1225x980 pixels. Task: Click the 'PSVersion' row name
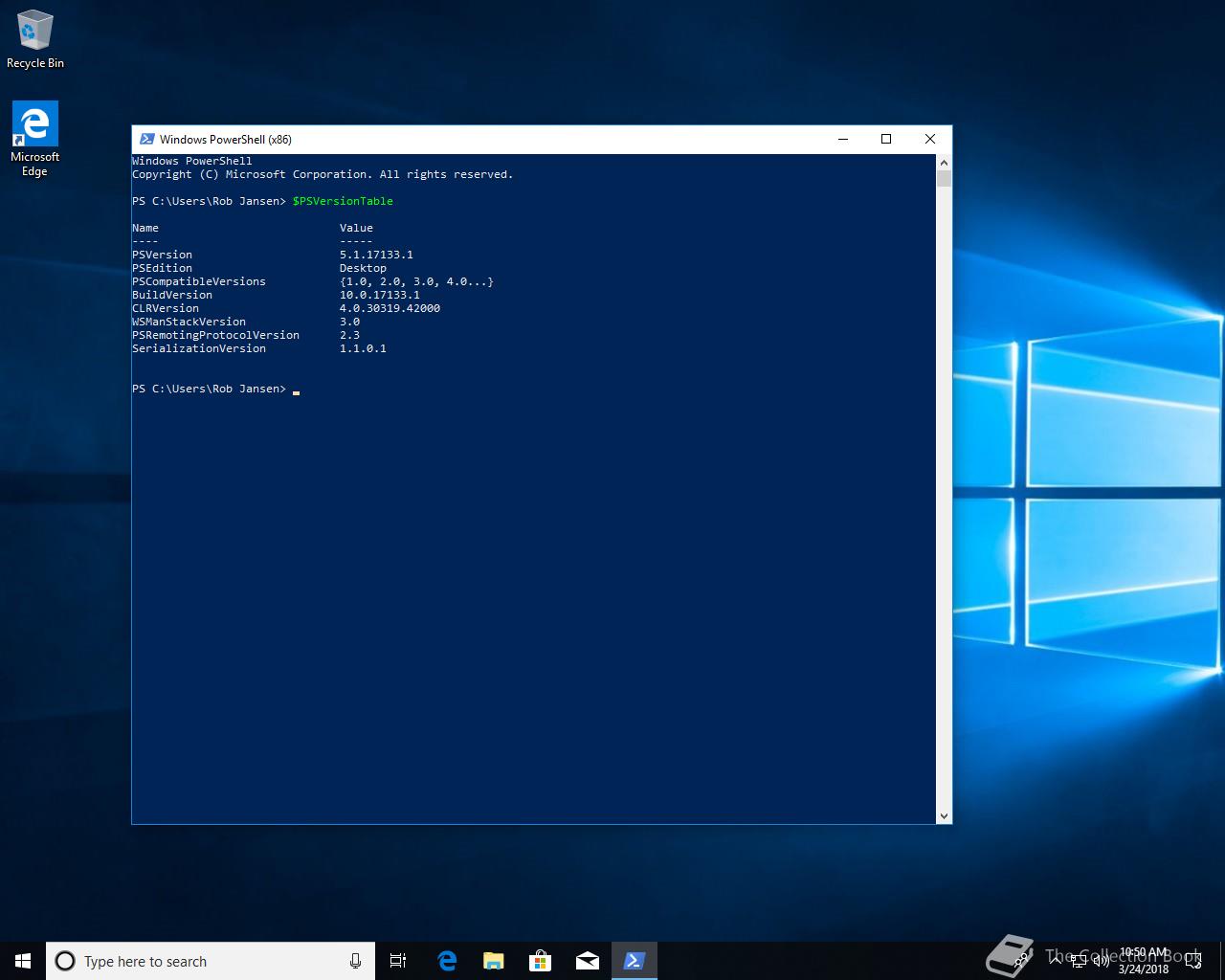pyautogui.click(x=162, y=255)
